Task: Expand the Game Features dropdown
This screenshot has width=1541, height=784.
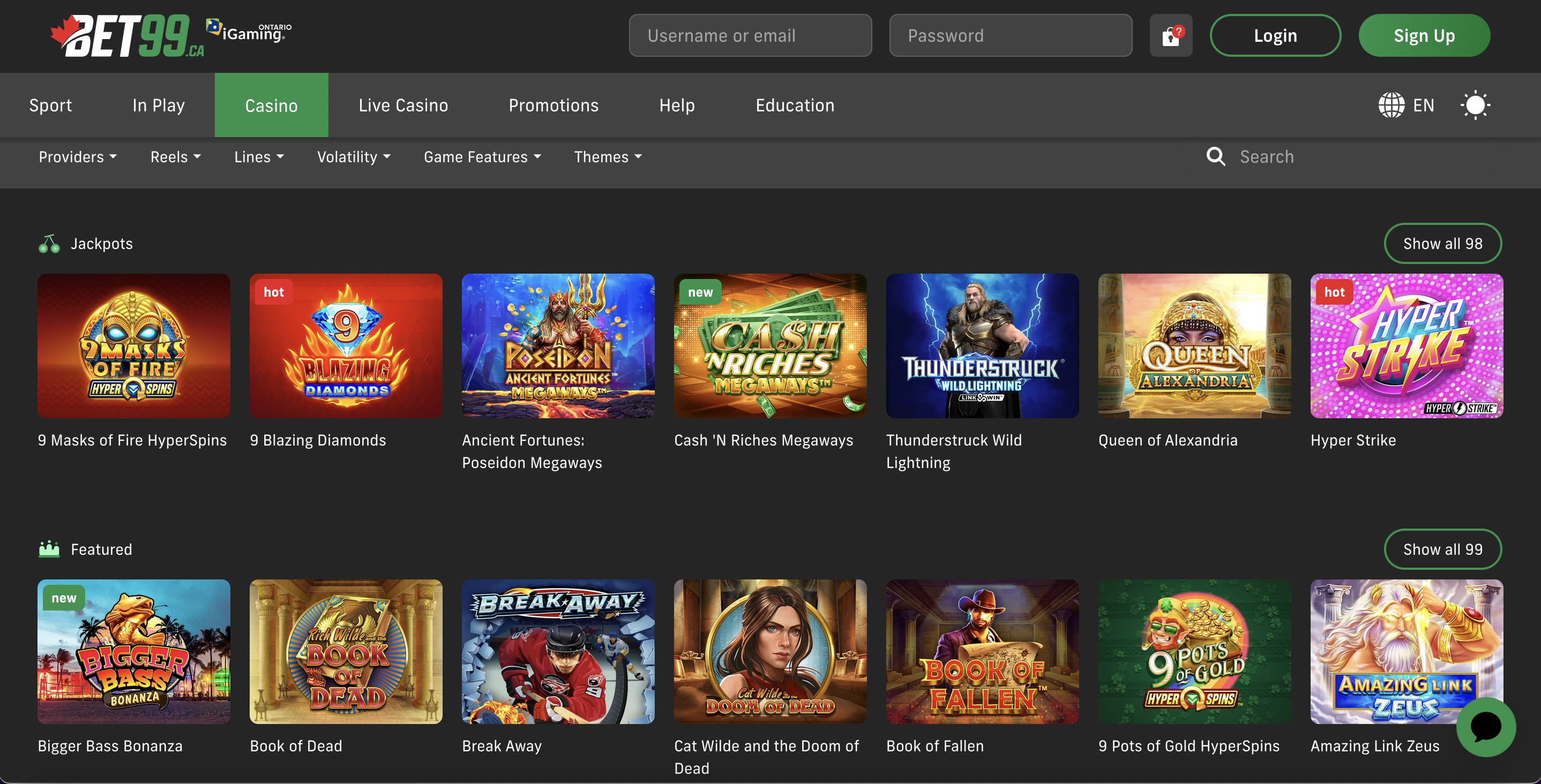Action: pos(482,157)
